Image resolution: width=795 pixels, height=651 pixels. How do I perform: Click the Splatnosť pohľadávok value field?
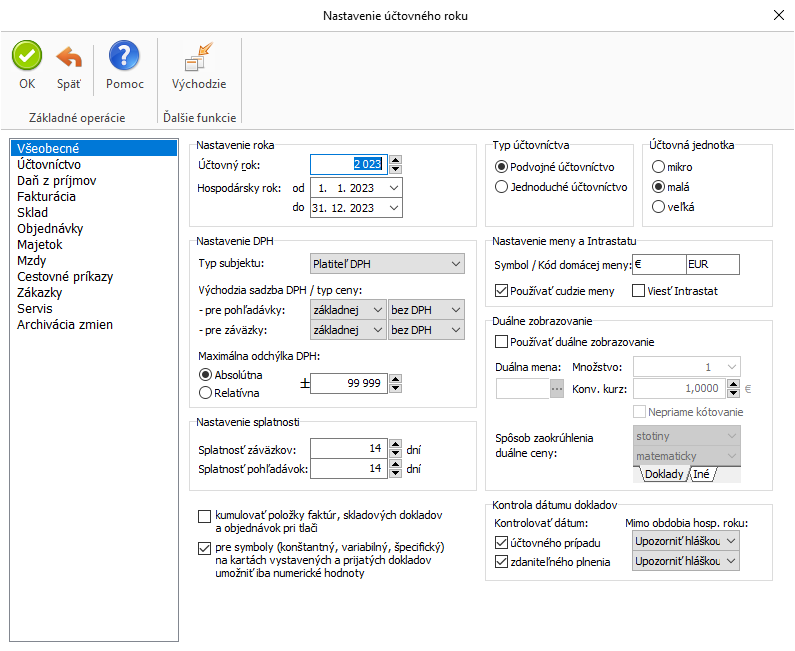pos(349,468)
